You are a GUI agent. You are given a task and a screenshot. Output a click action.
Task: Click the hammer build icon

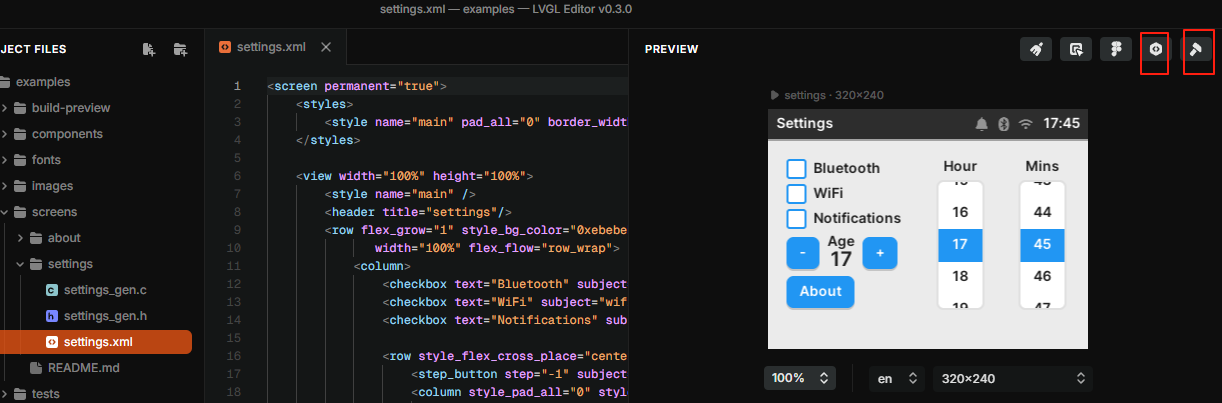point(1196,49)
